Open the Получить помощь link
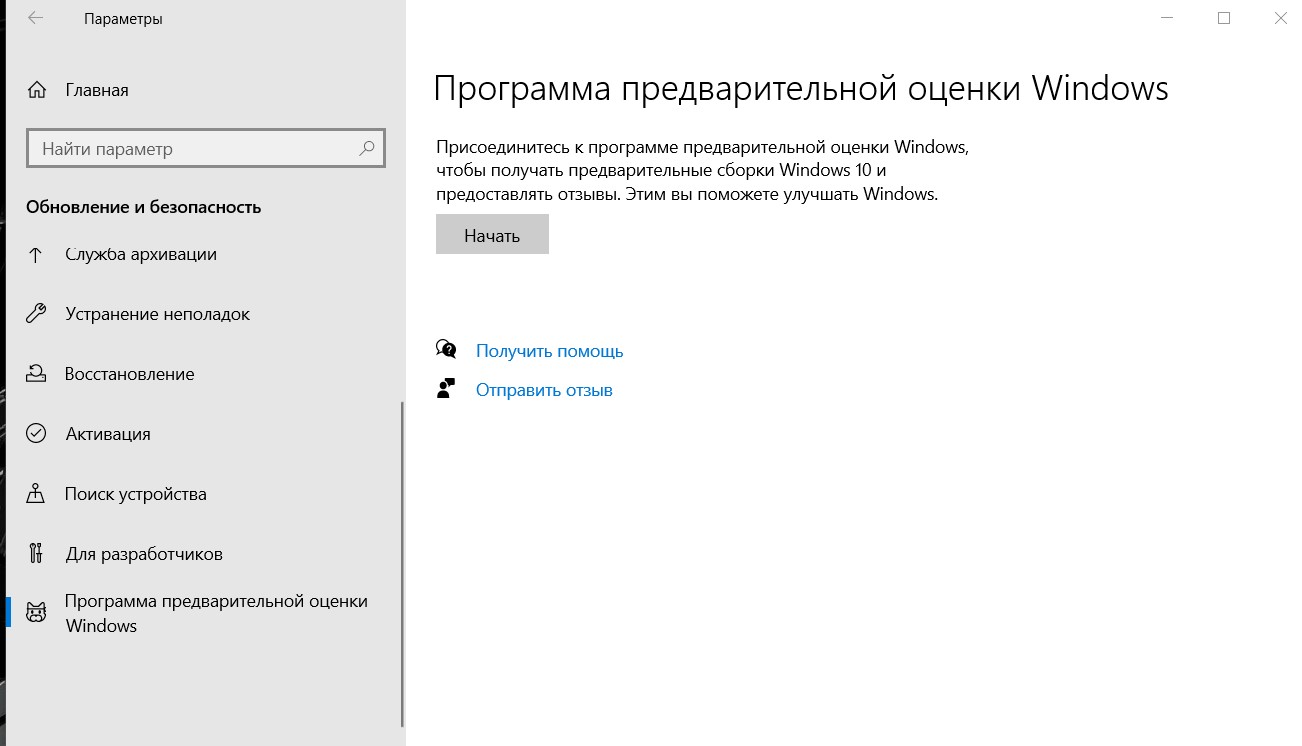Image resolution: width=1302 pixels, height=746 pixels. (549, 351)
